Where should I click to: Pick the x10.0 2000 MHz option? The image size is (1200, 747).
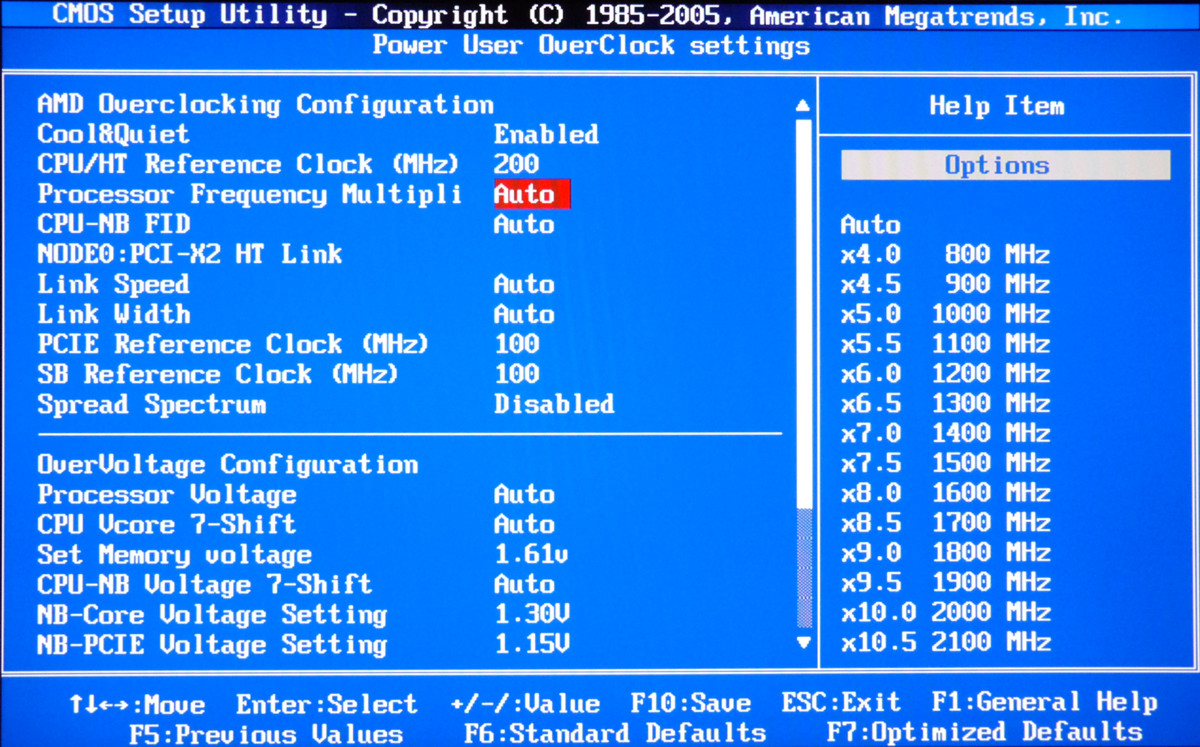click(x=945, y=612)
